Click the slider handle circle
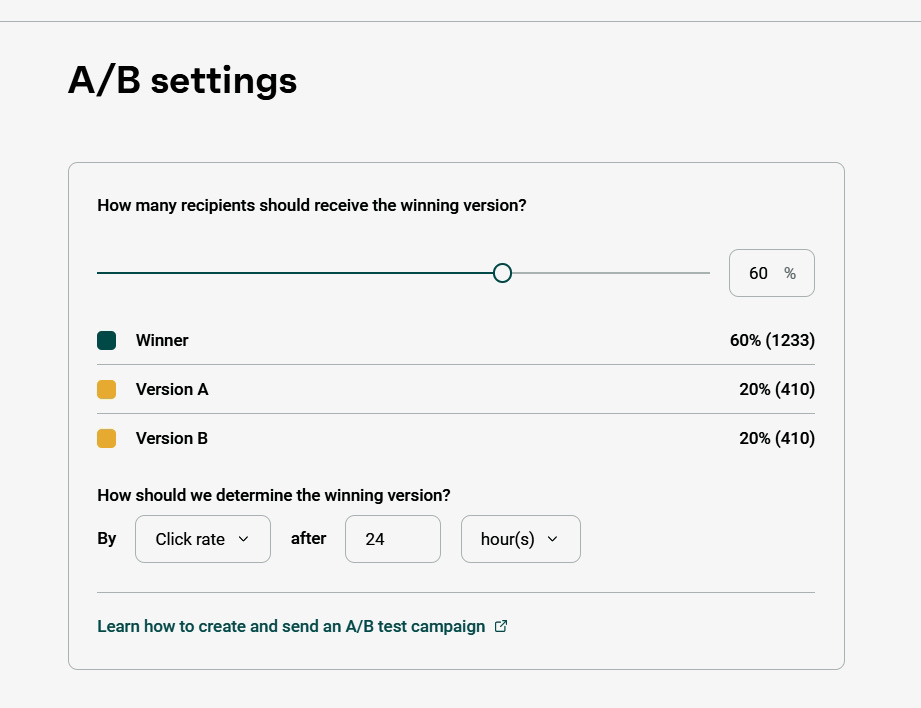The image size is (921, 708). click(502, 272)
